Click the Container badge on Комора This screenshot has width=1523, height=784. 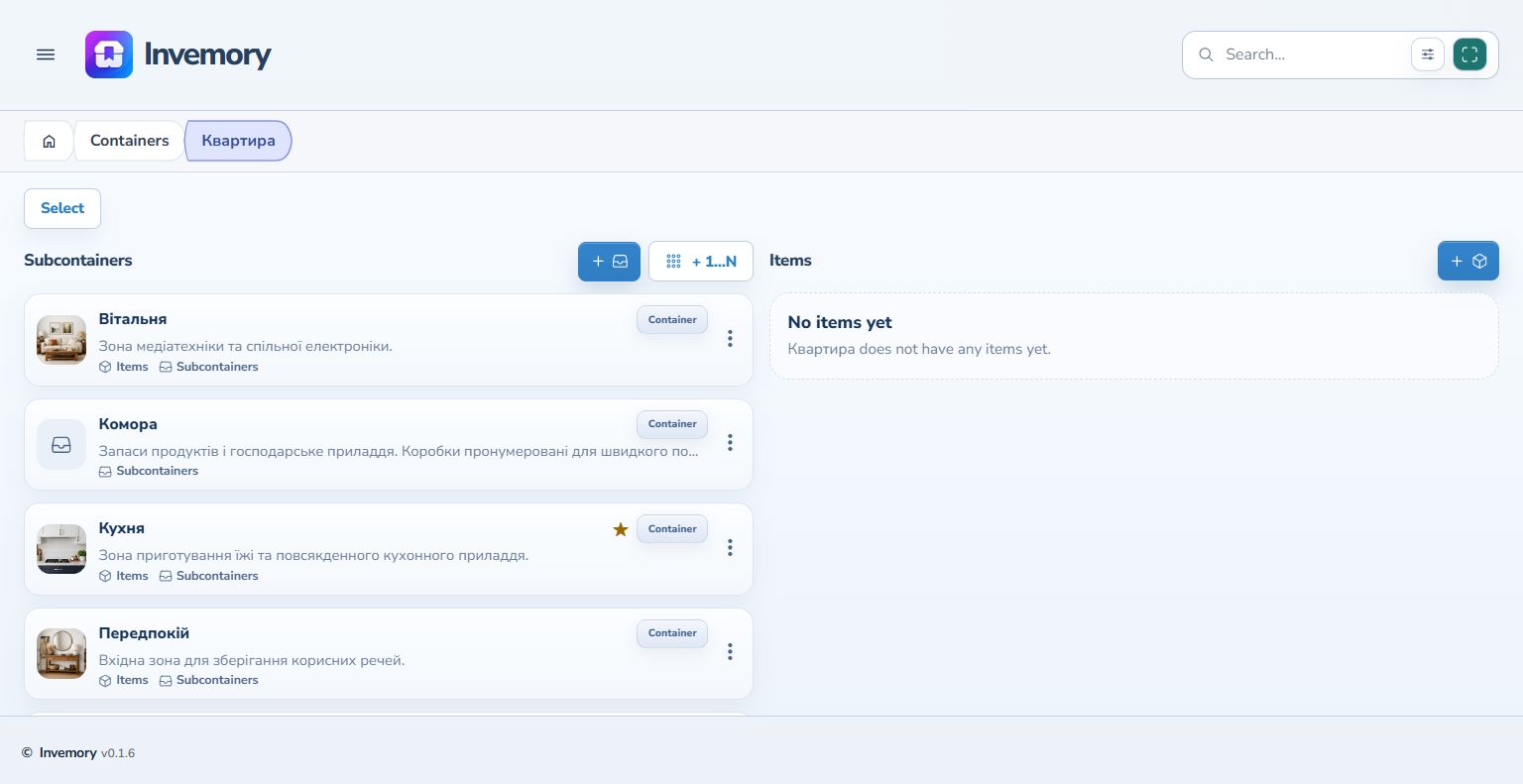coord(672,424)
